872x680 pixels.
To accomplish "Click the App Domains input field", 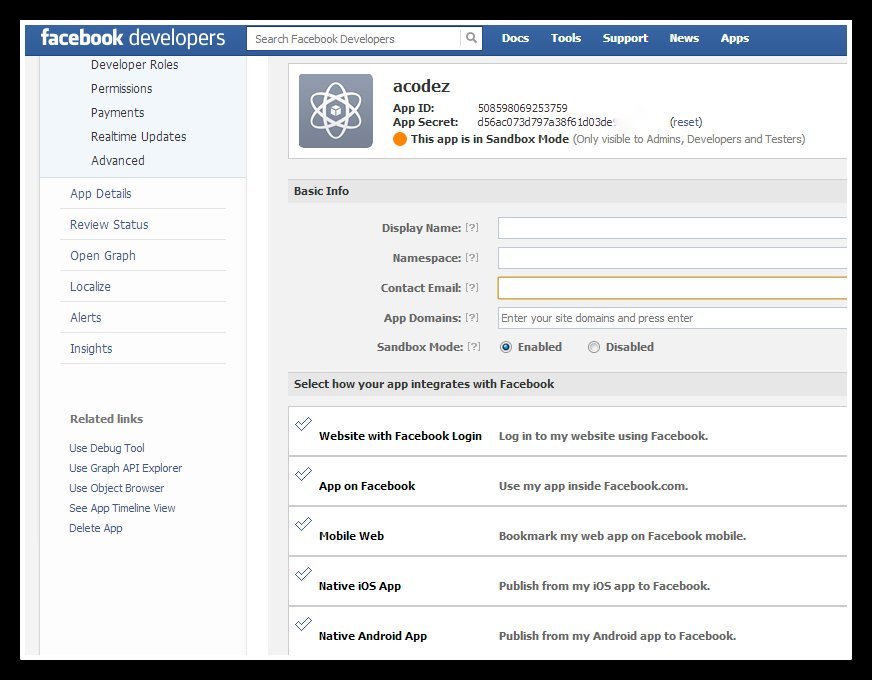I will [672, 318].
